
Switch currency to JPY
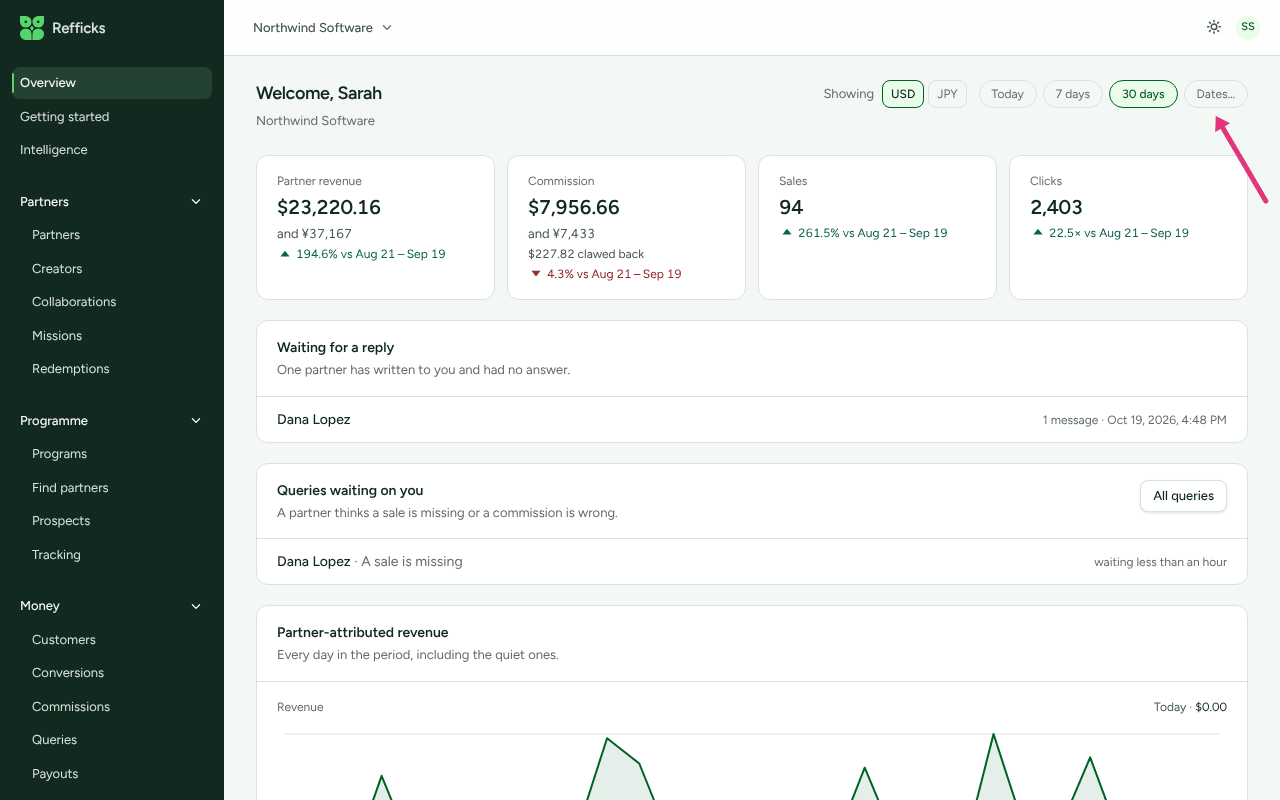pyautogui.click(x=947, y=94)
